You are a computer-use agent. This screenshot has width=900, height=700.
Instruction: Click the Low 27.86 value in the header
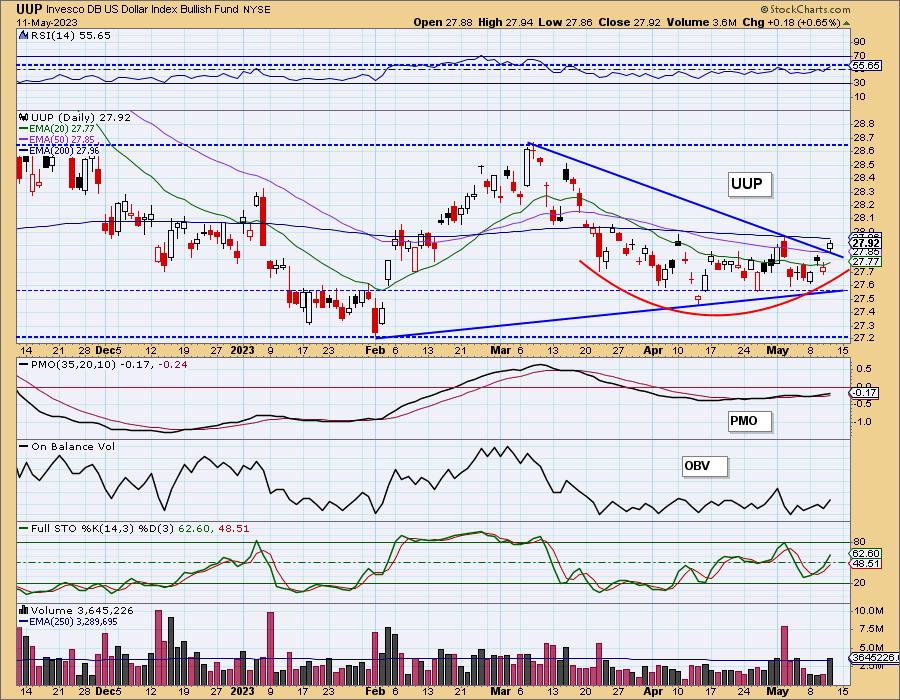(x=565, y=22)
